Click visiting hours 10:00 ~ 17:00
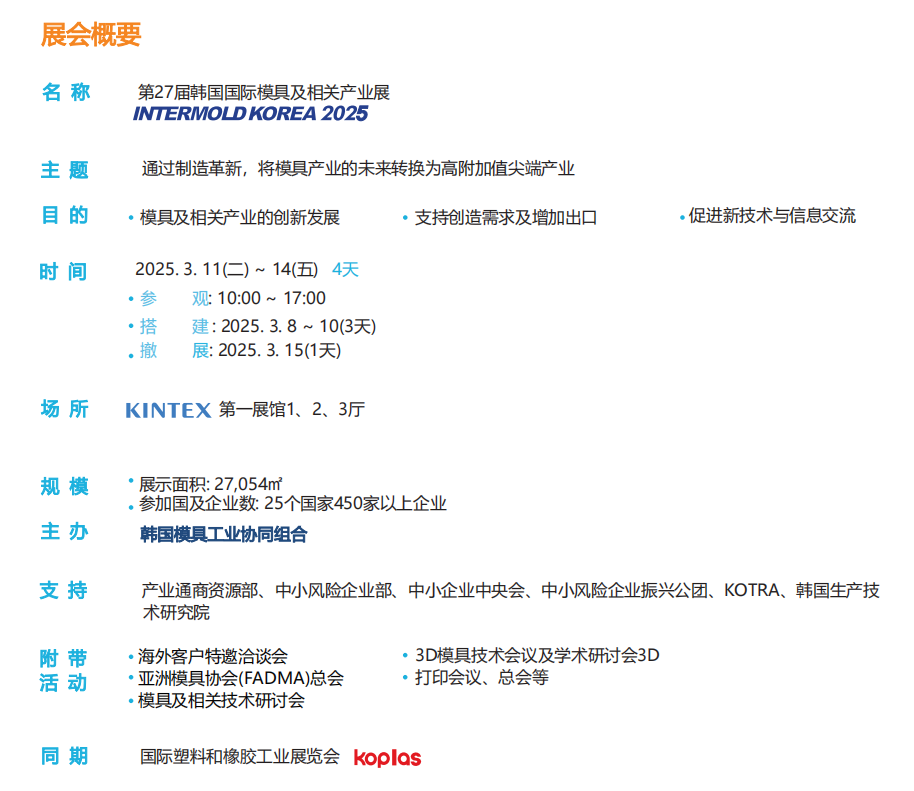914x791 pixels. pyautogui.click(x=272, y=298)
